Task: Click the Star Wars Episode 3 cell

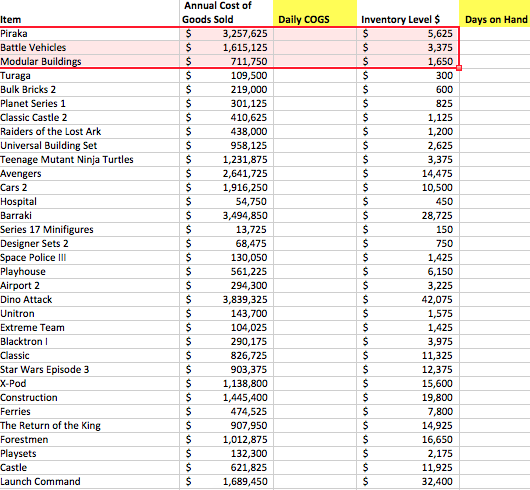Action: [x=90, y=369]
